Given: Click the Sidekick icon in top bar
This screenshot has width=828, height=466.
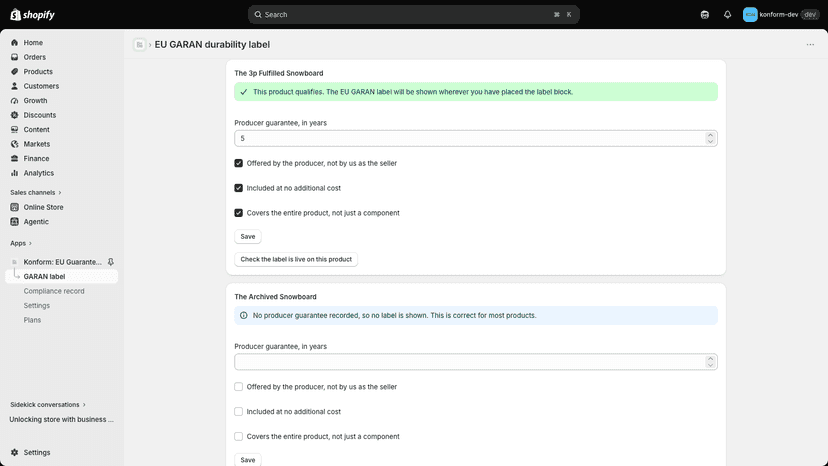Looking at the screenshot, I should coord(704,15).
